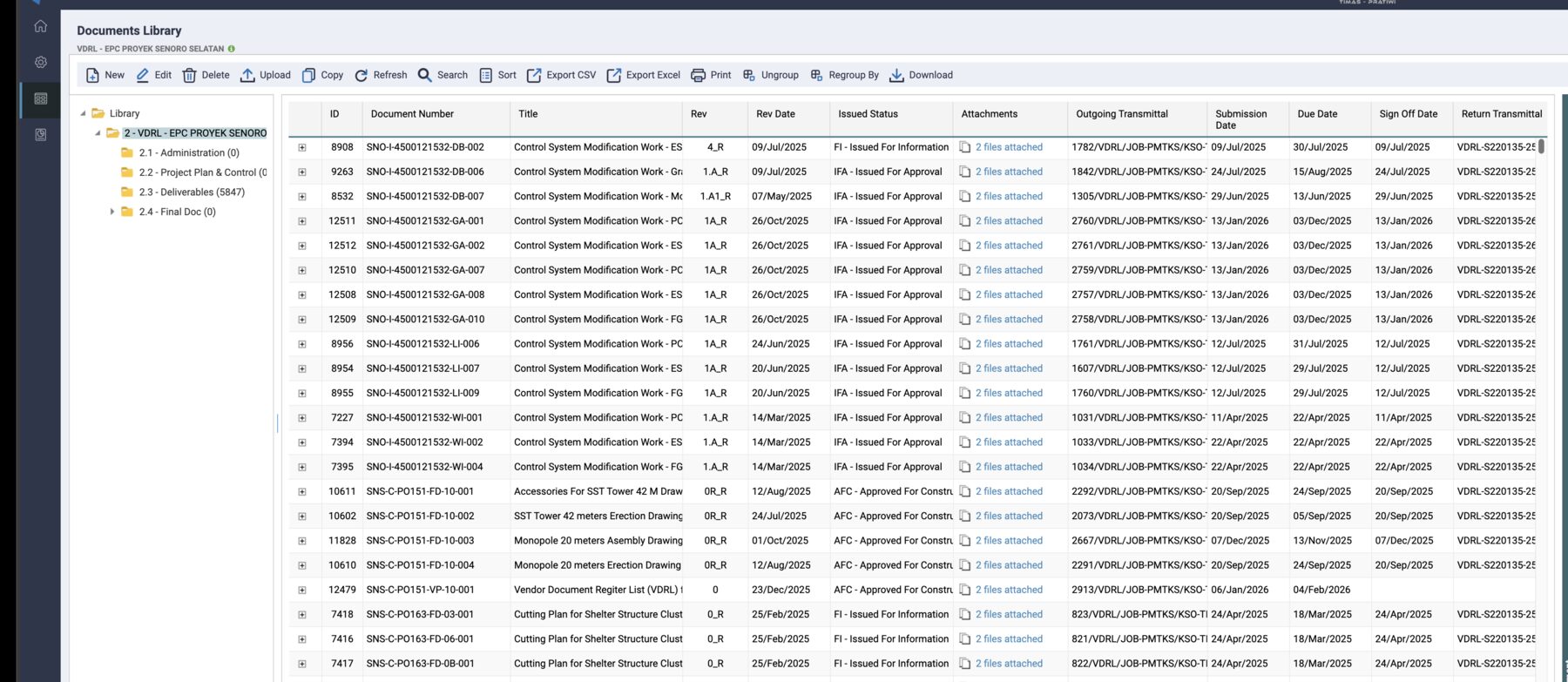1568x682 pixels.
Task: Click the New document toolbar button
Action: [105, 75]
